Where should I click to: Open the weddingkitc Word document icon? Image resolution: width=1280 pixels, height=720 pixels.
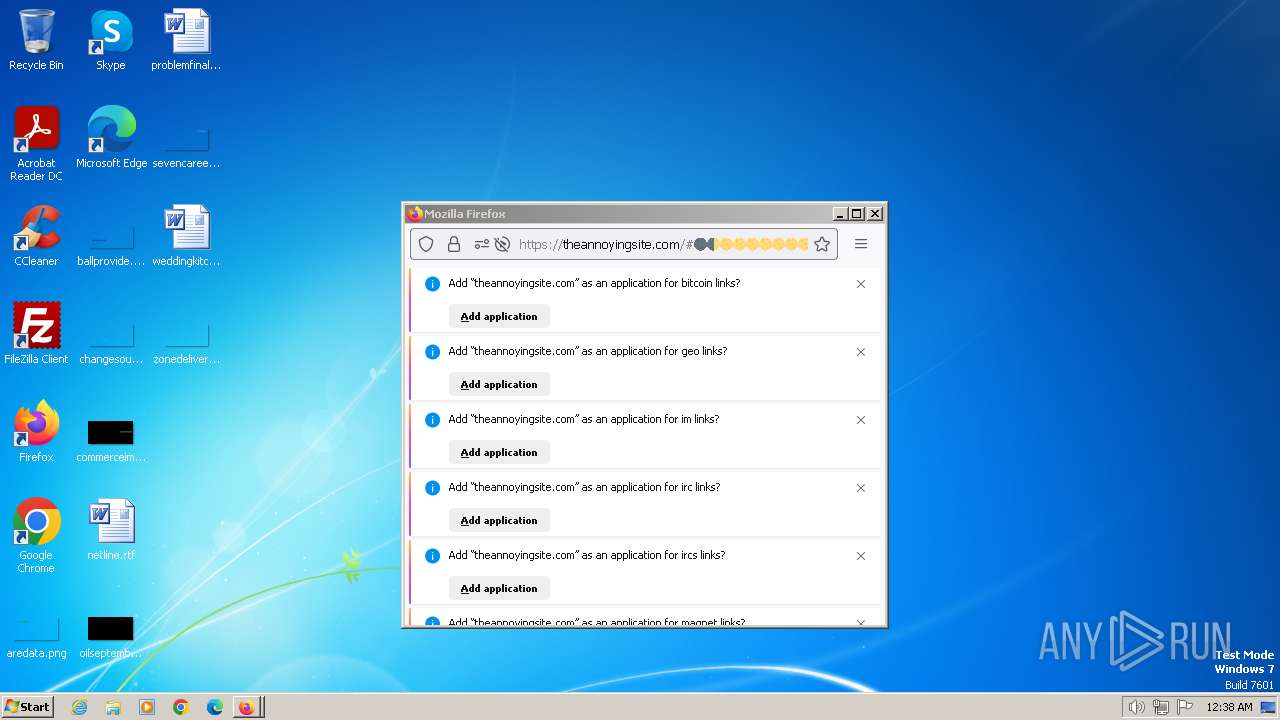pos(186,235)
